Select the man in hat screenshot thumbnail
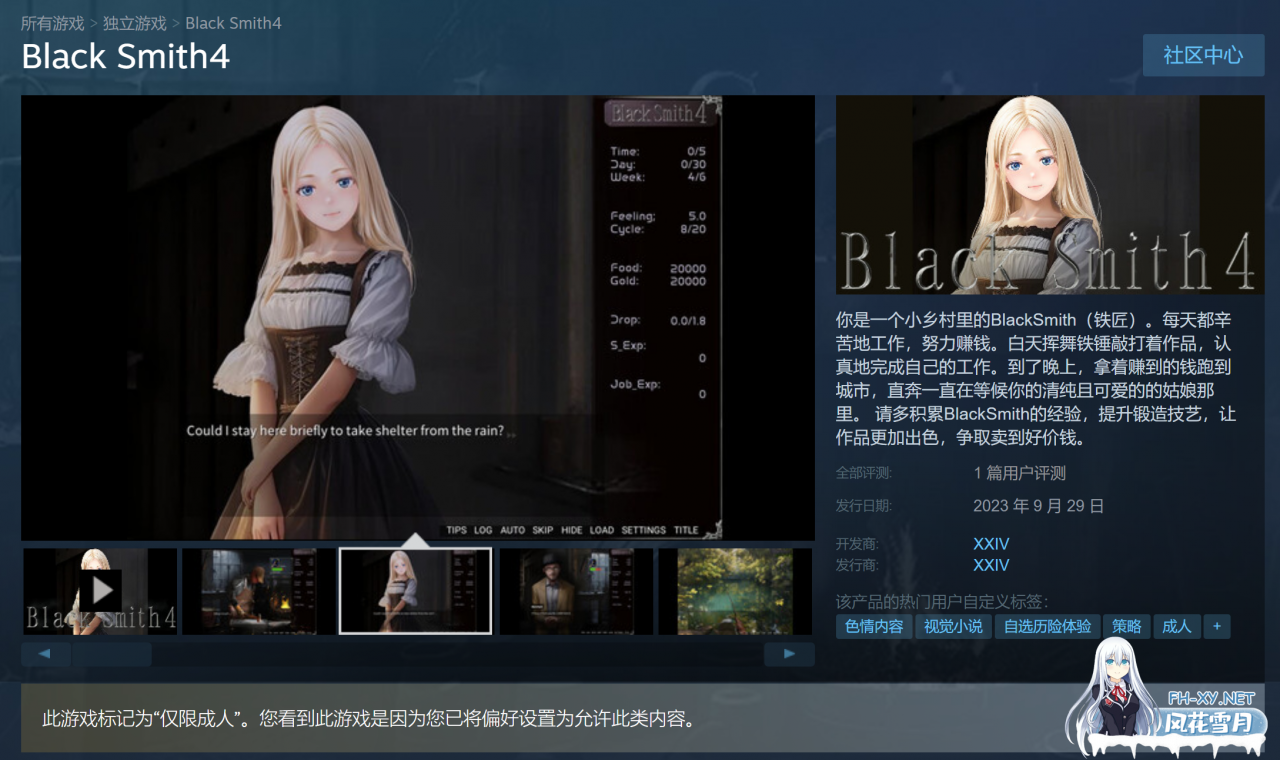The height and width of the screenshot is (760, 1280). [576, 591]
